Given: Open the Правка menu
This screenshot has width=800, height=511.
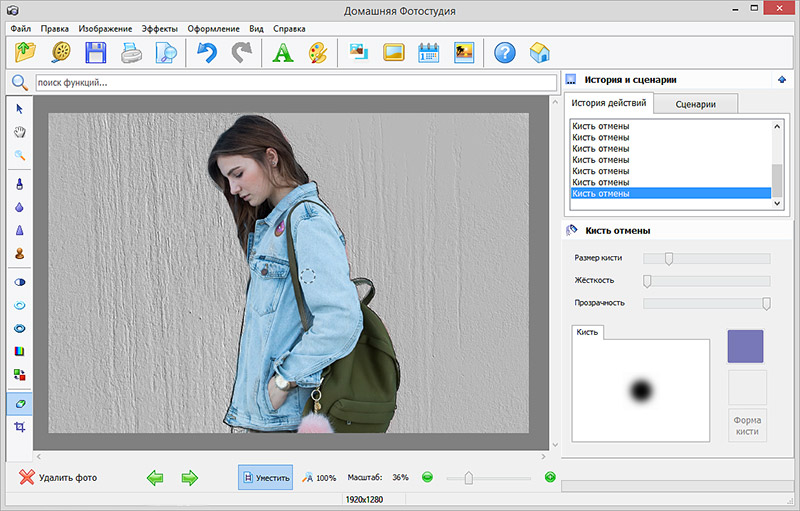Looking at the screenshot, I should 55,29.
